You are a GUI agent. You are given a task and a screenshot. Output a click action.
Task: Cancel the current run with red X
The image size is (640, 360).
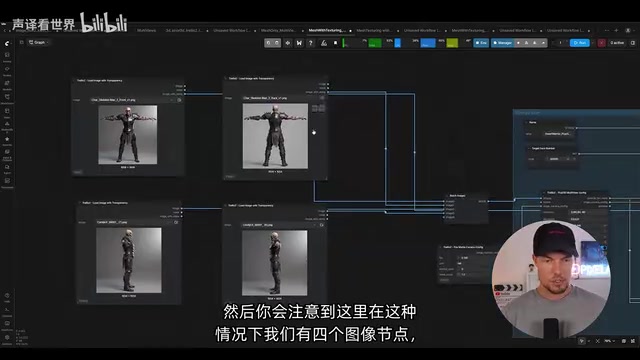pyautogui.click(x=602, y=43)
